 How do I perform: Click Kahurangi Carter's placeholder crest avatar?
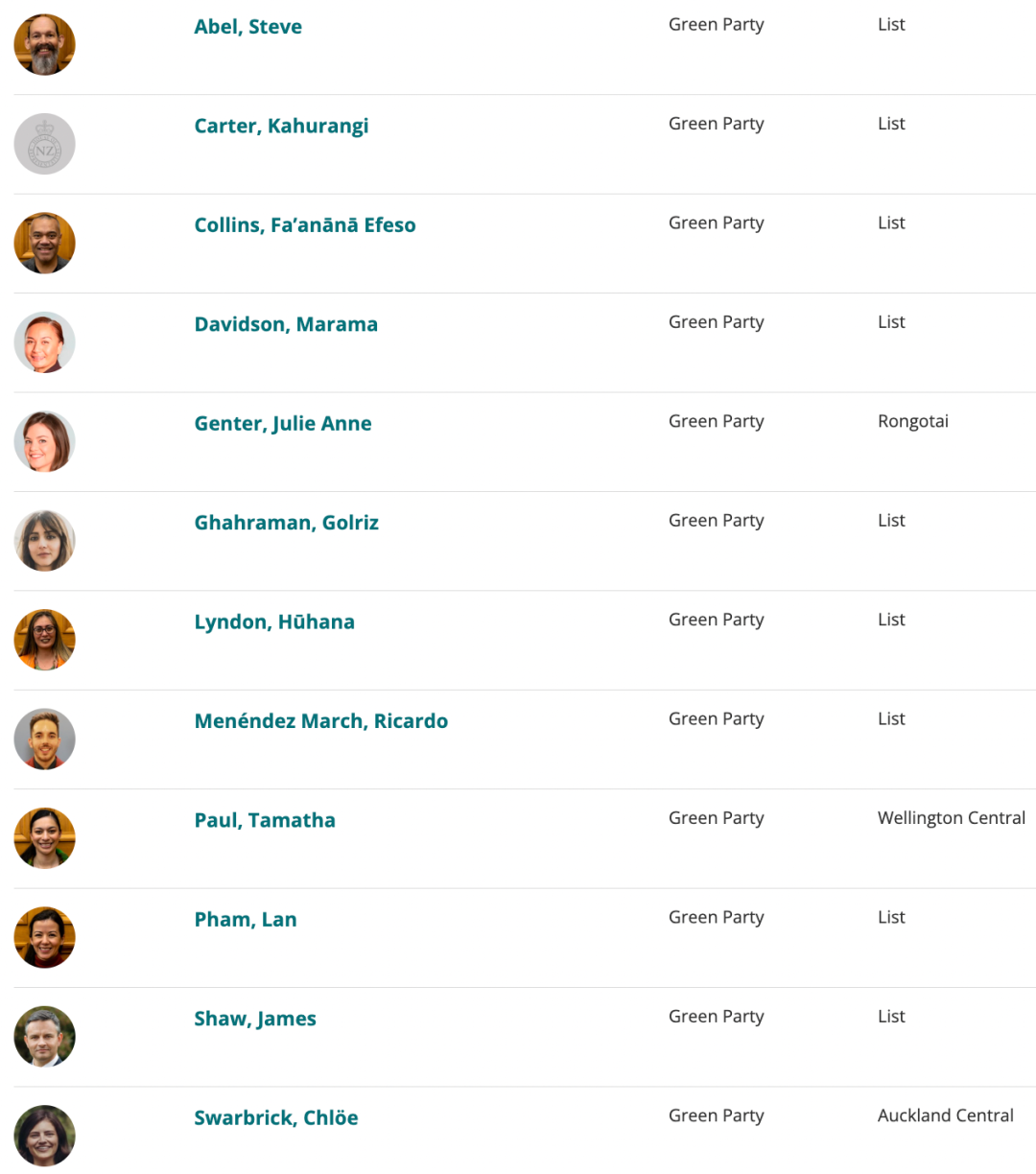[44, 144]
